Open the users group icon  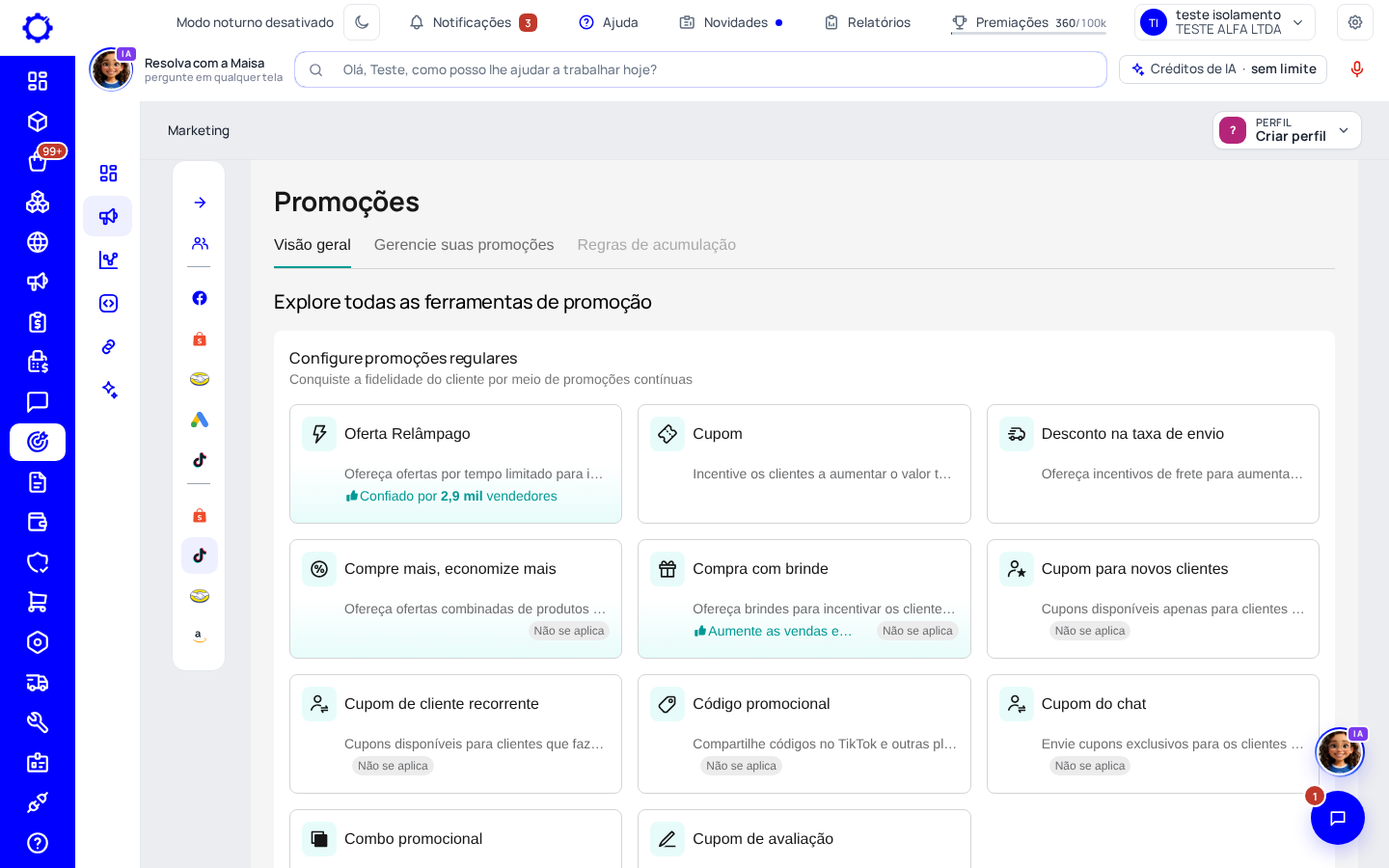(x=200, y=243)
